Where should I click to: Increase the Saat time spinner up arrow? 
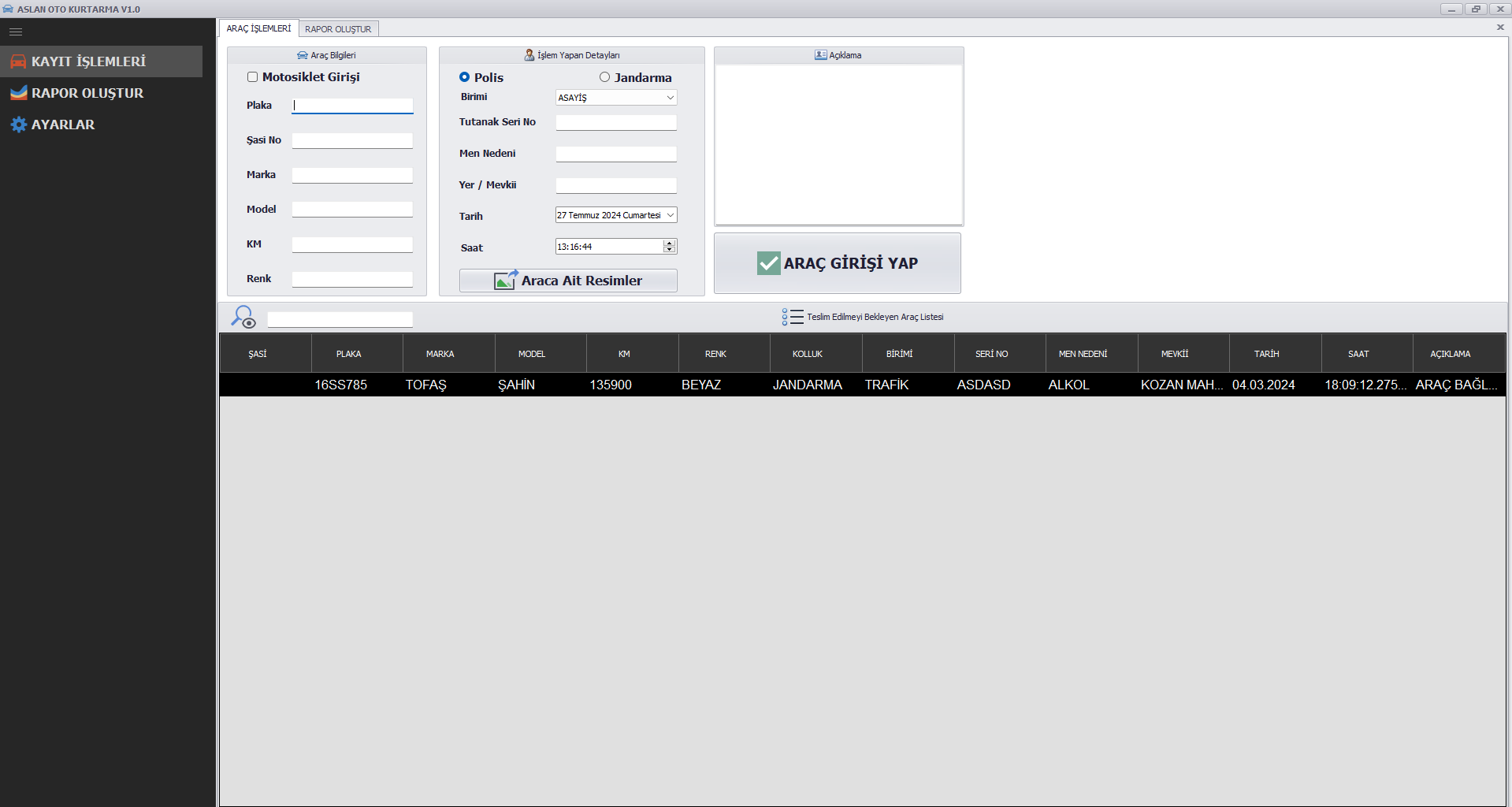click(670, 243)
